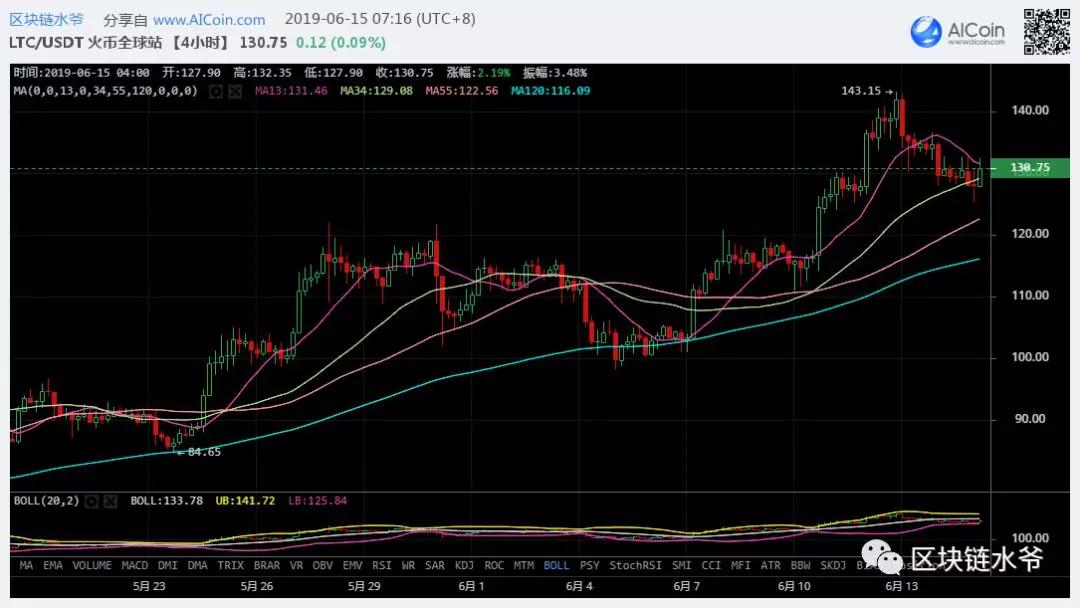
Task: Select the ROC indicator tab
Action: click(494, 565)
